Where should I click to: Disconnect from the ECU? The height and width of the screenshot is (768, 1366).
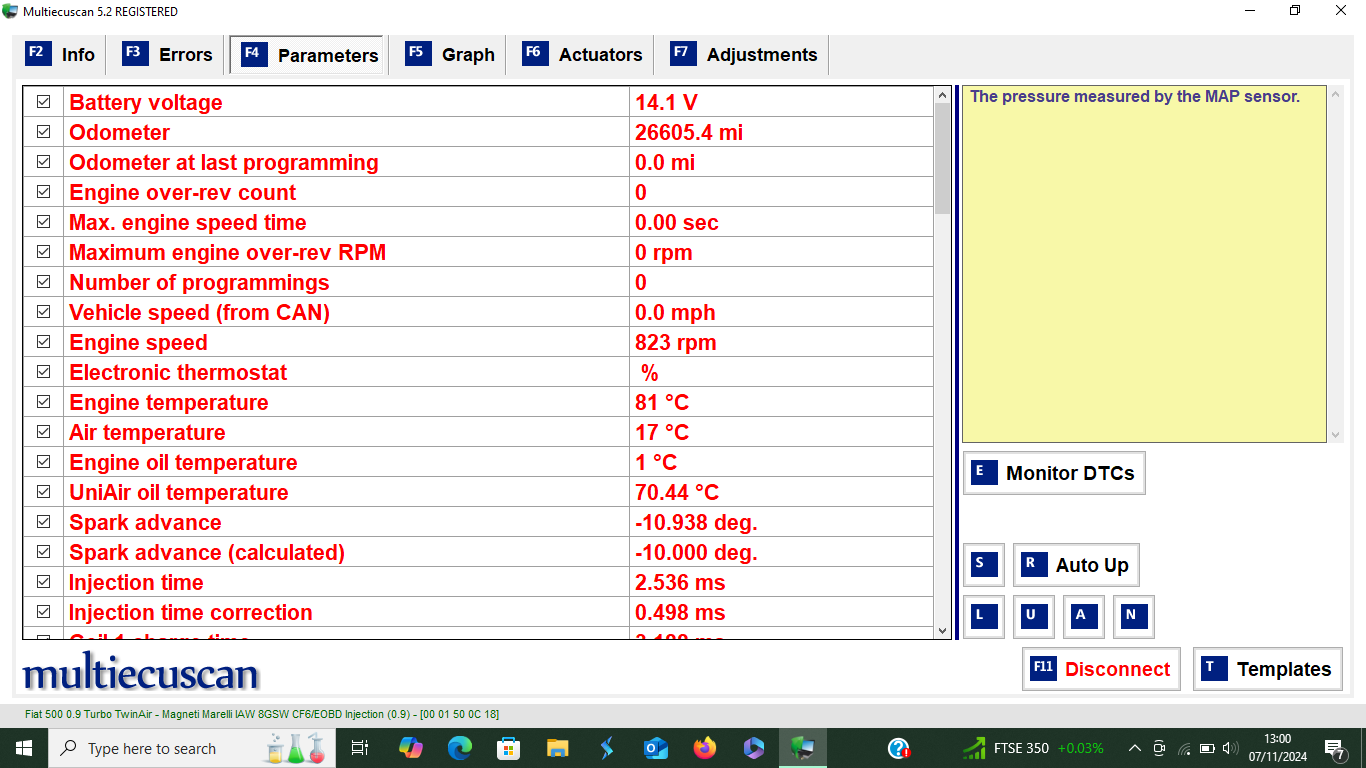click(1101, 669)
